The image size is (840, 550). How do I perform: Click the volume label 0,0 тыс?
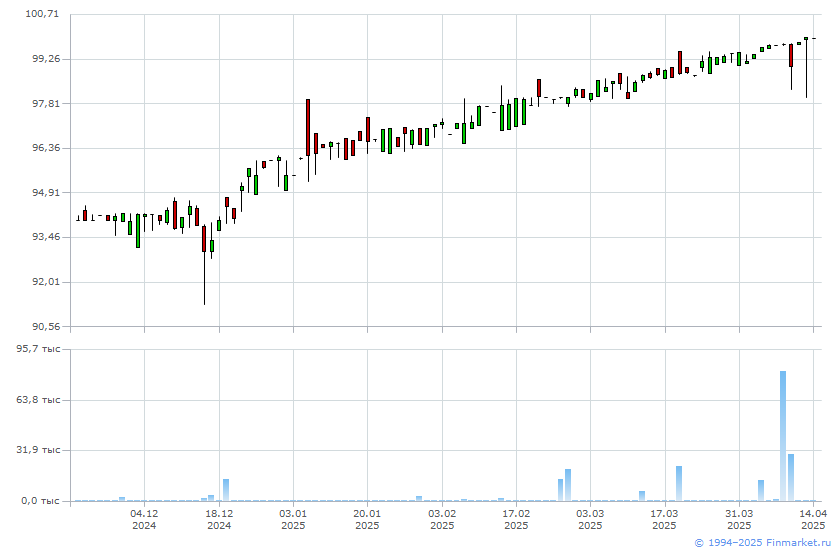tap(41, 501)
